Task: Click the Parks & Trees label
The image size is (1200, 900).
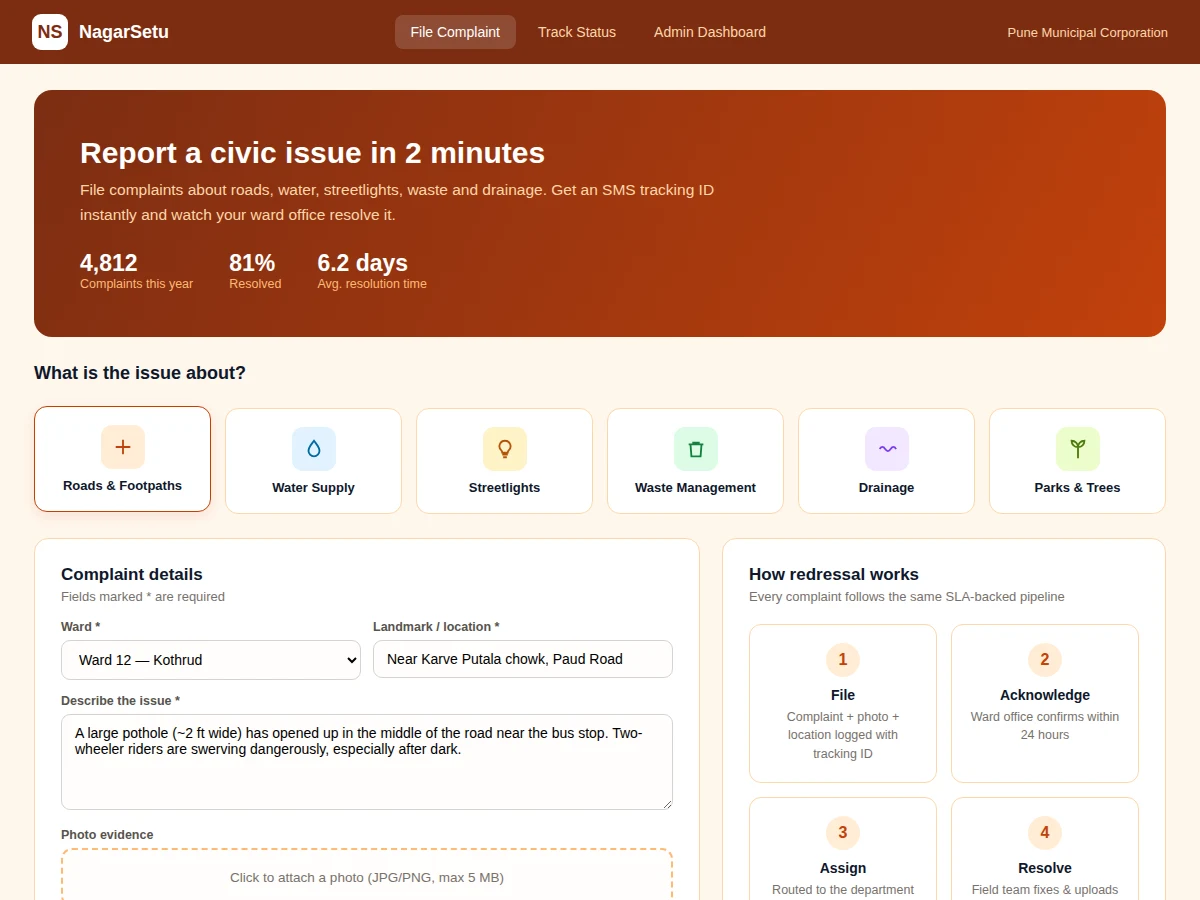Action: coord(1078,488)
